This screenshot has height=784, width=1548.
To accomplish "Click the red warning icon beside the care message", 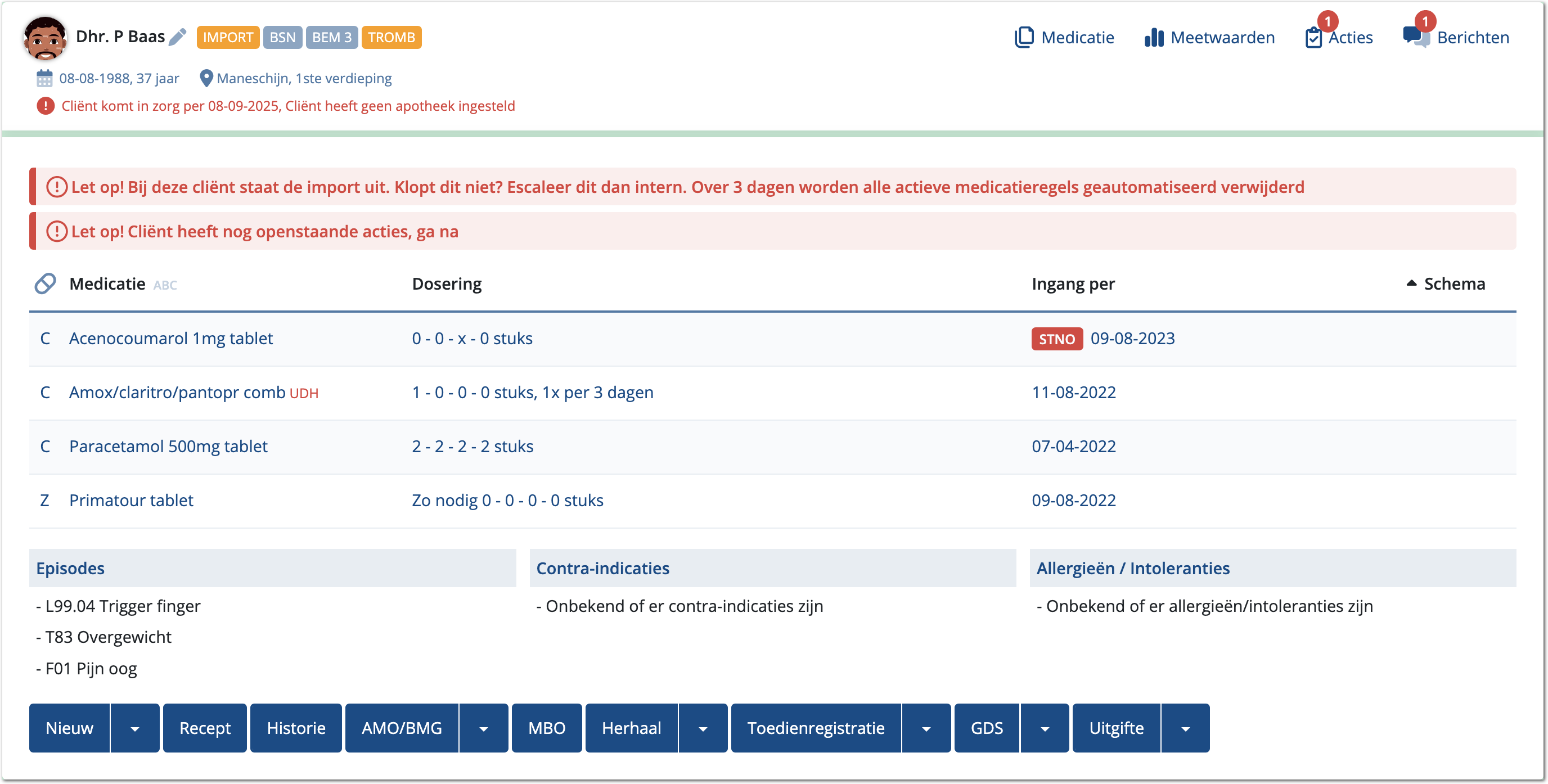I will click(x=45, y=106).
